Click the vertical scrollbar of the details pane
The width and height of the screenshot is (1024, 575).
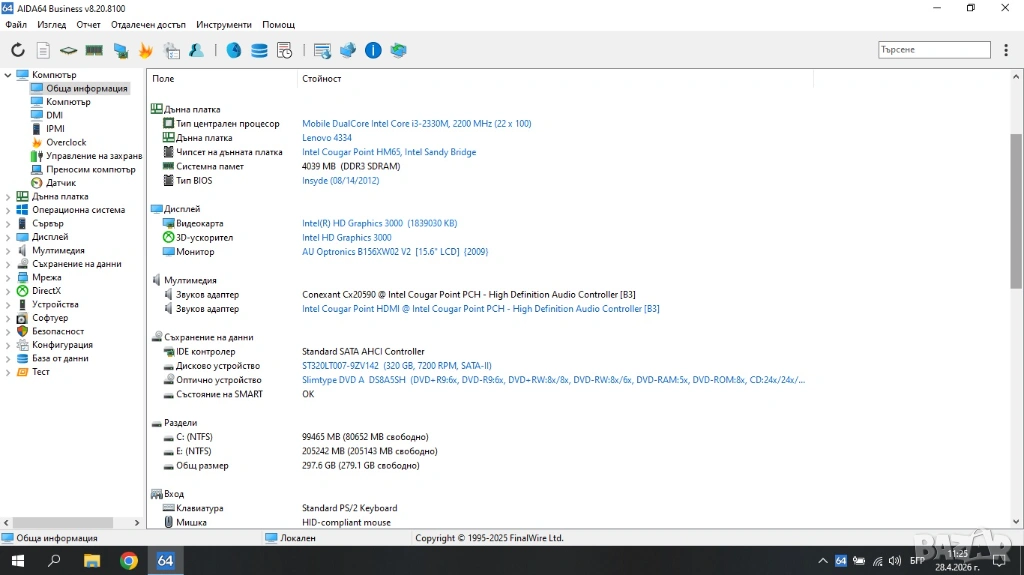(1016, 200)
